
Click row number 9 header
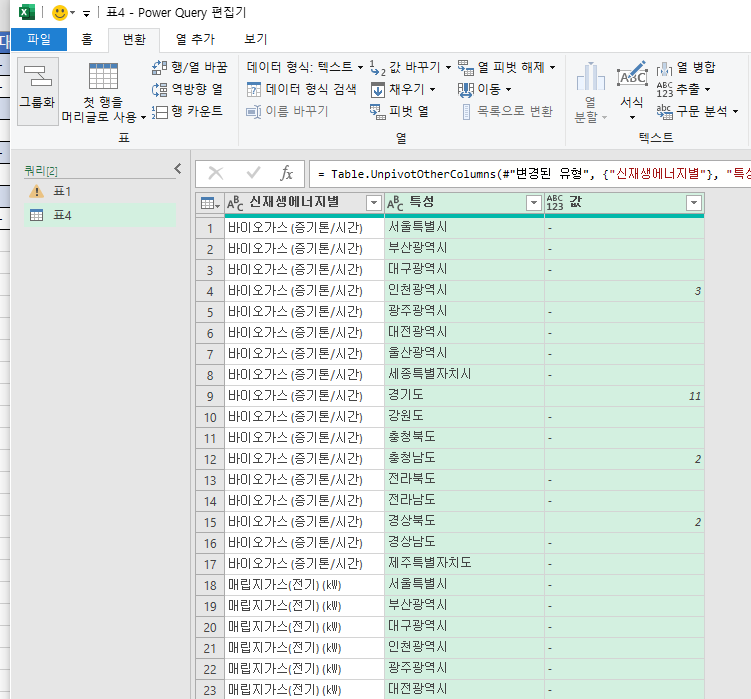click(210, 396)
